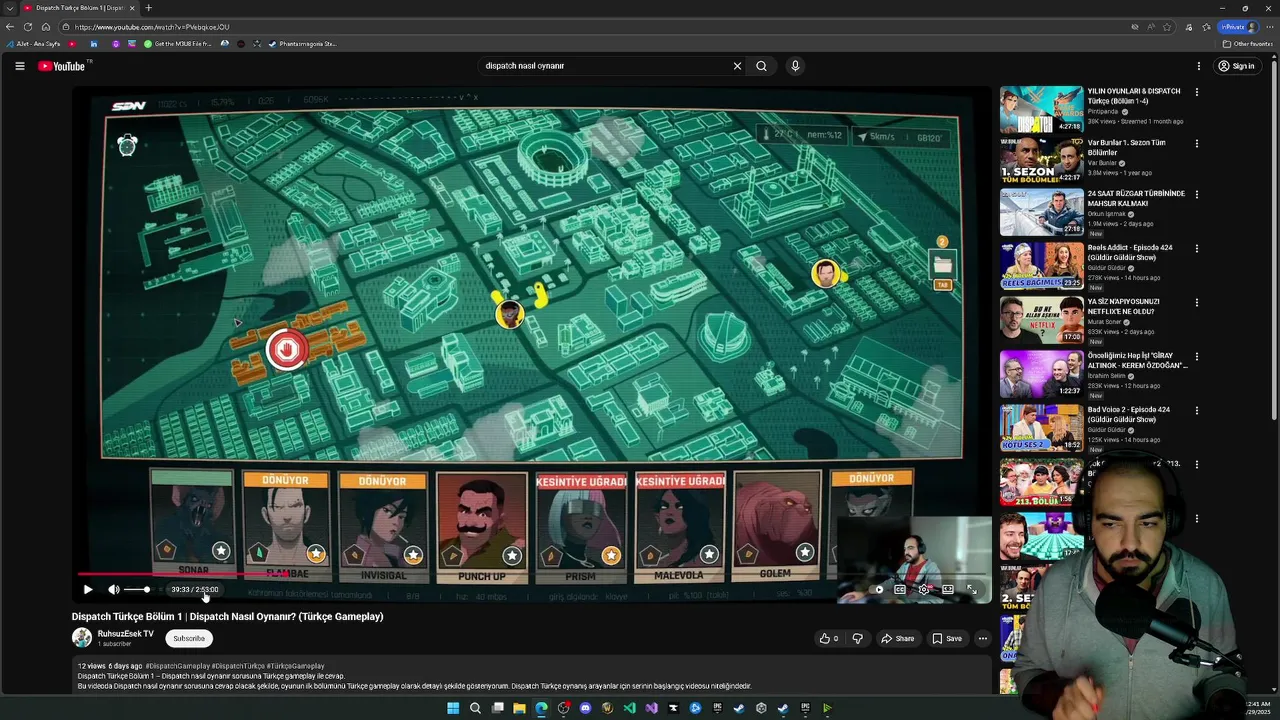Open 'Phantasmagoria' Steam bookmark
Viewport: 1280px width, 720px height.
pos(302,44)
